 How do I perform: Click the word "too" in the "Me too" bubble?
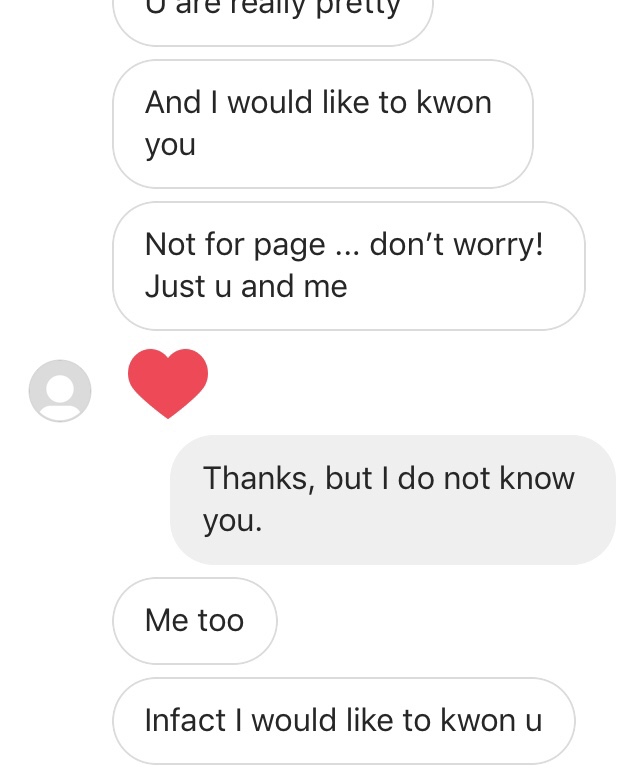[221, 621]
